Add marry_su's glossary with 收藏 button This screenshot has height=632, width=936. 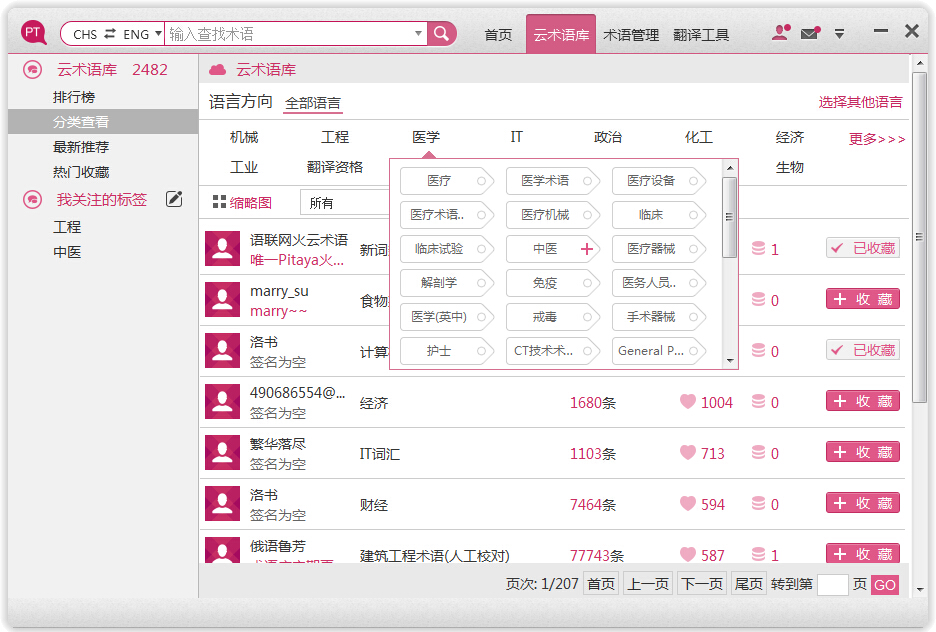[862, 299]
